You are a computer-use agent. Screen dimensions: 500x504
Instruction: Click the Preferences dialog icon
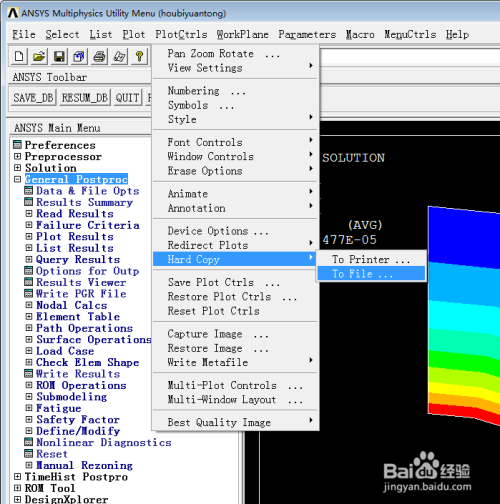(17, 145)
